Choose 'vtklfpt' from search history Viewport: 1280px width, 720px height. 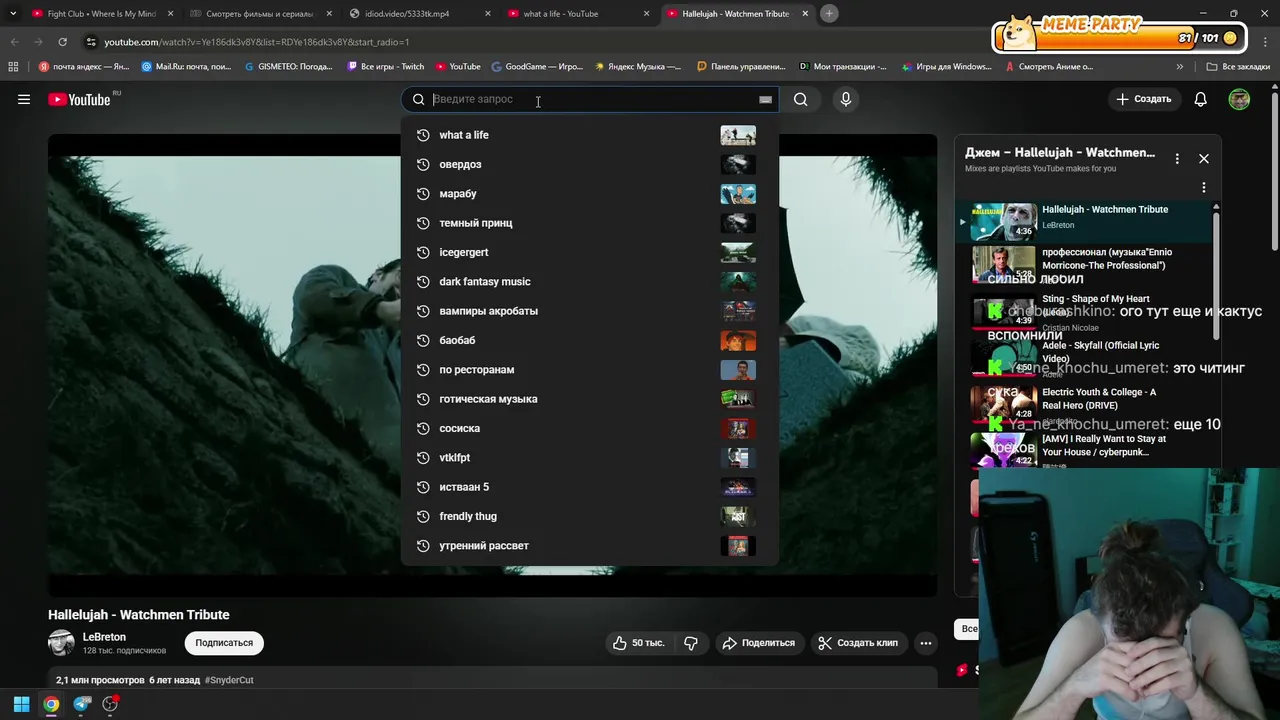point(590,457)
